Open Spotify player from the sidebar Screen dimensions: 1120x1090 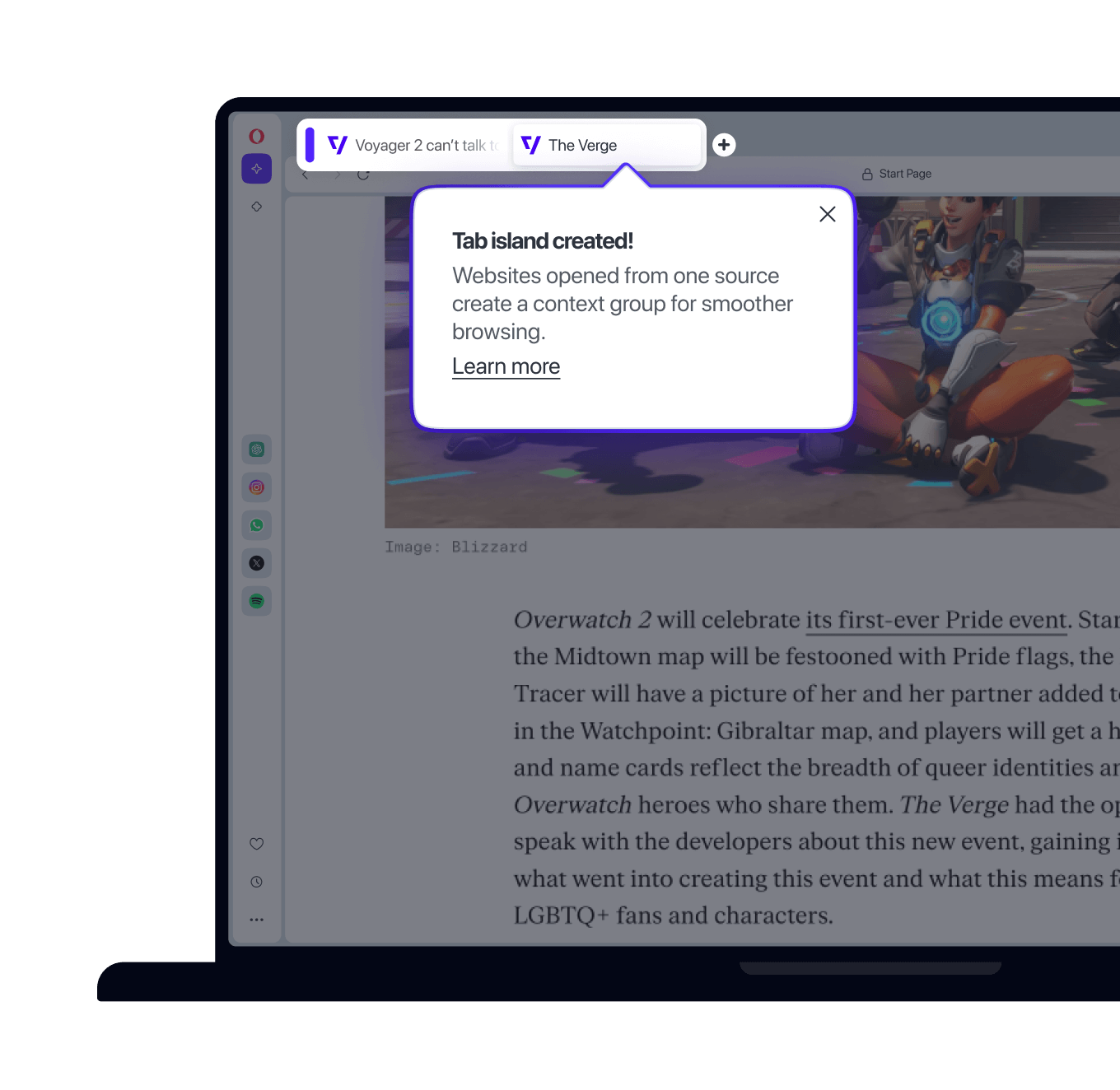(256, 600)
